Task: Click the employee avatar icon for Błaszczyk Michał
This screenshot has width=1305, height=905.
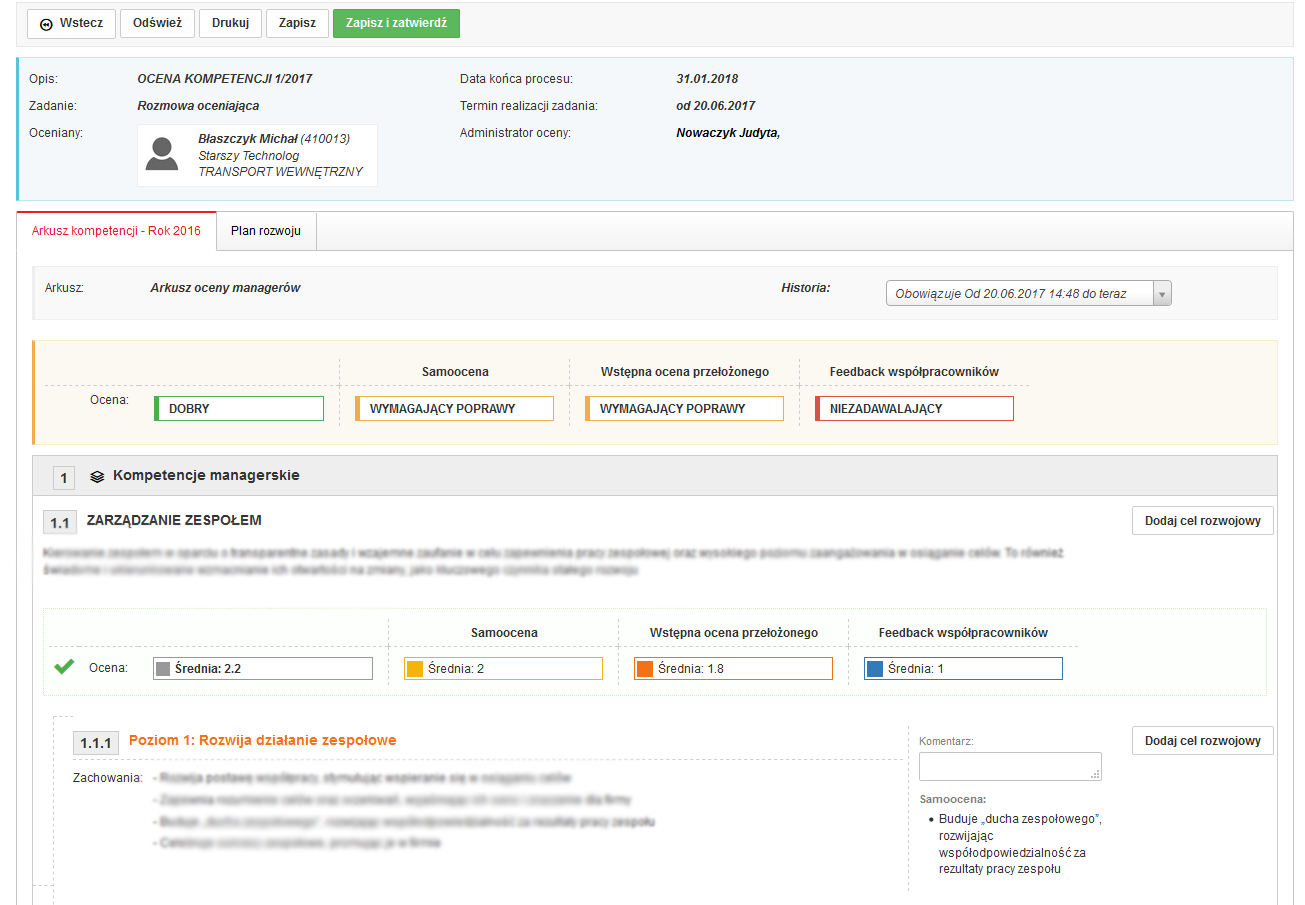Action: [161, 155]
